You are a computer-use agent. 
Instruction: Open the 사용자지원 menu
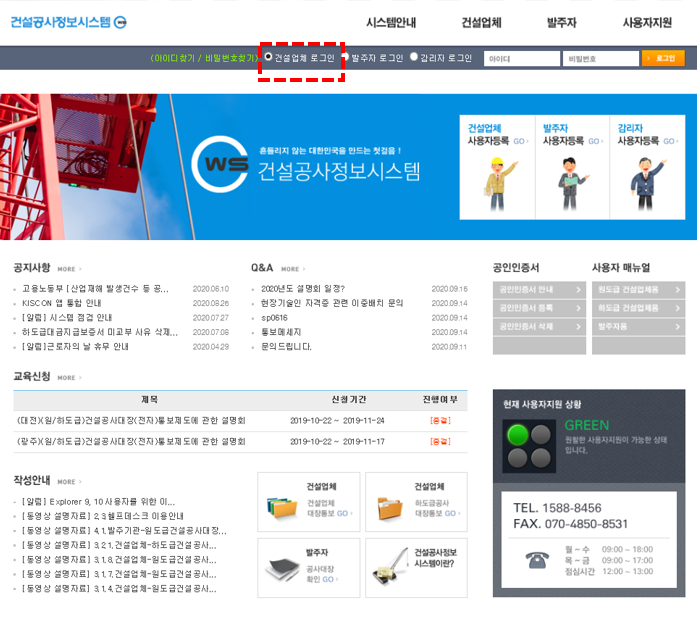click(x=647, y=22)
